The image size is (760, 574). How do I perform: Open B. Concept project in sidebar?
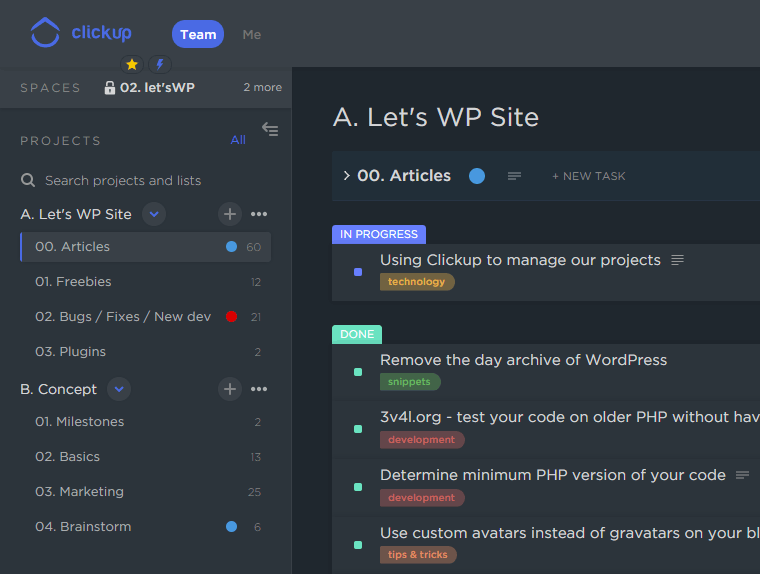[x=58, y=389]
